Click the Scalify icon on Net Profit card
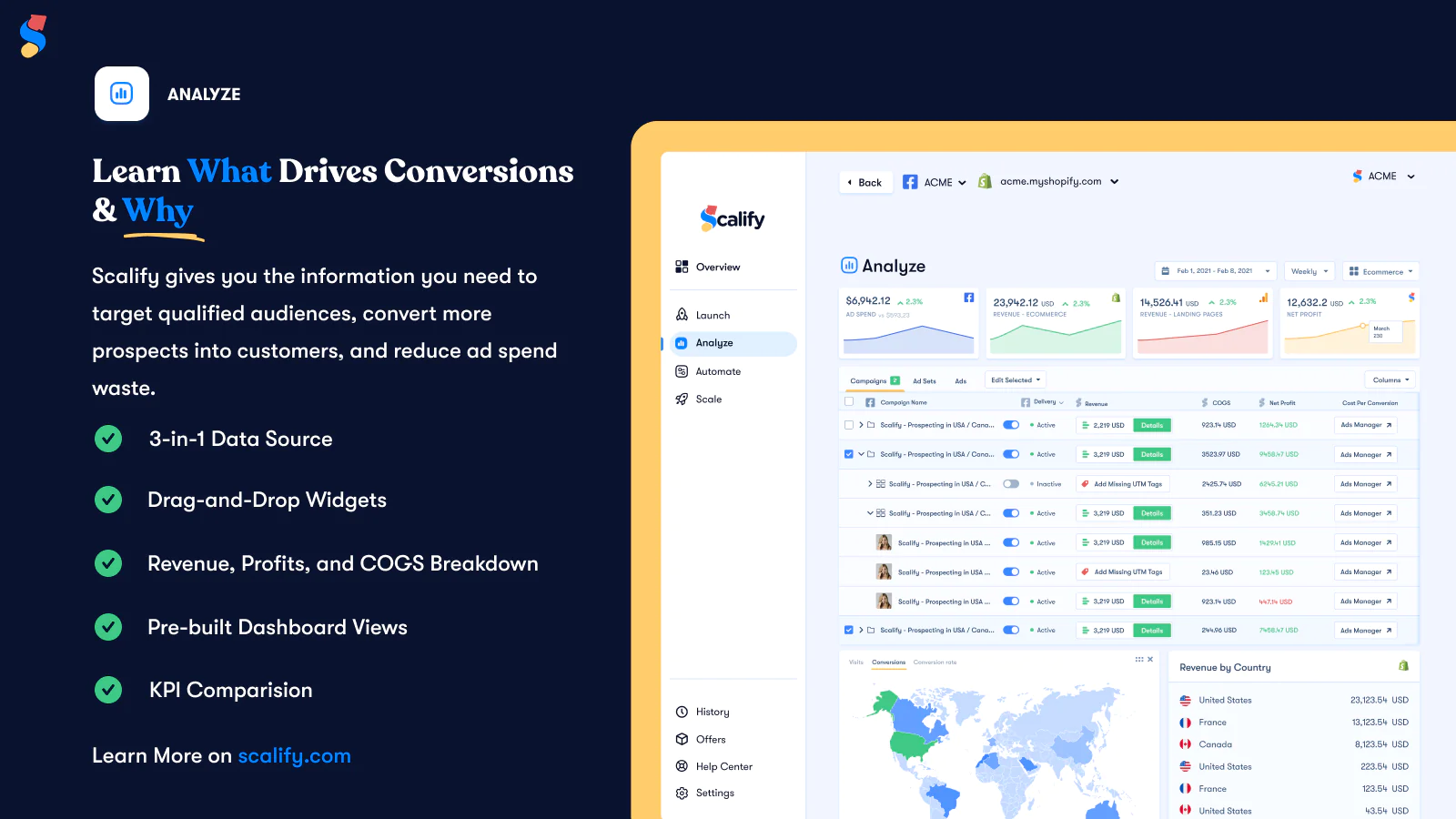Viewport: 1456px width, 819px height. [x=1411, y=298]
